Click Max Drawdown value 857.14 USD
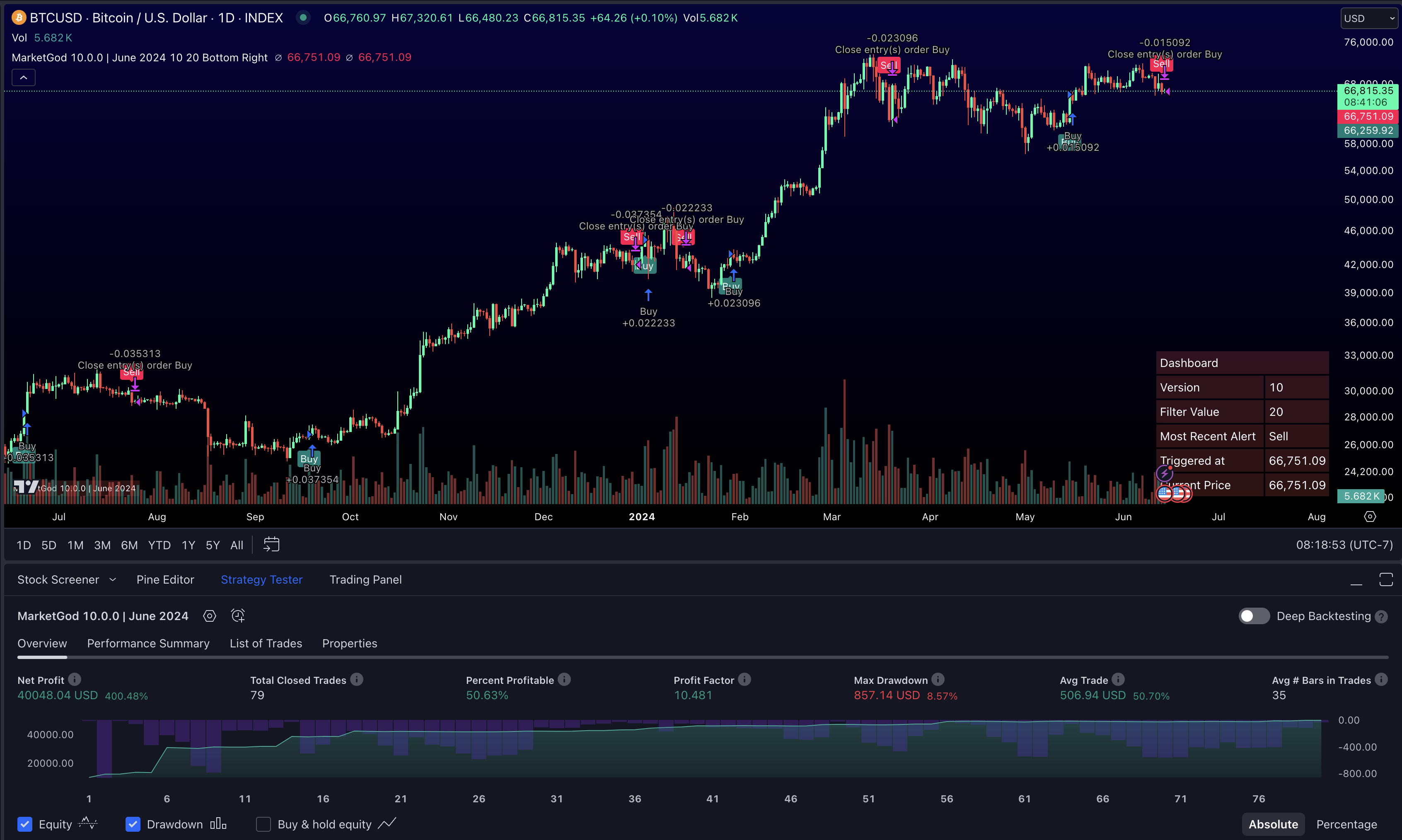1402x840 pixels. pos(886,695)
